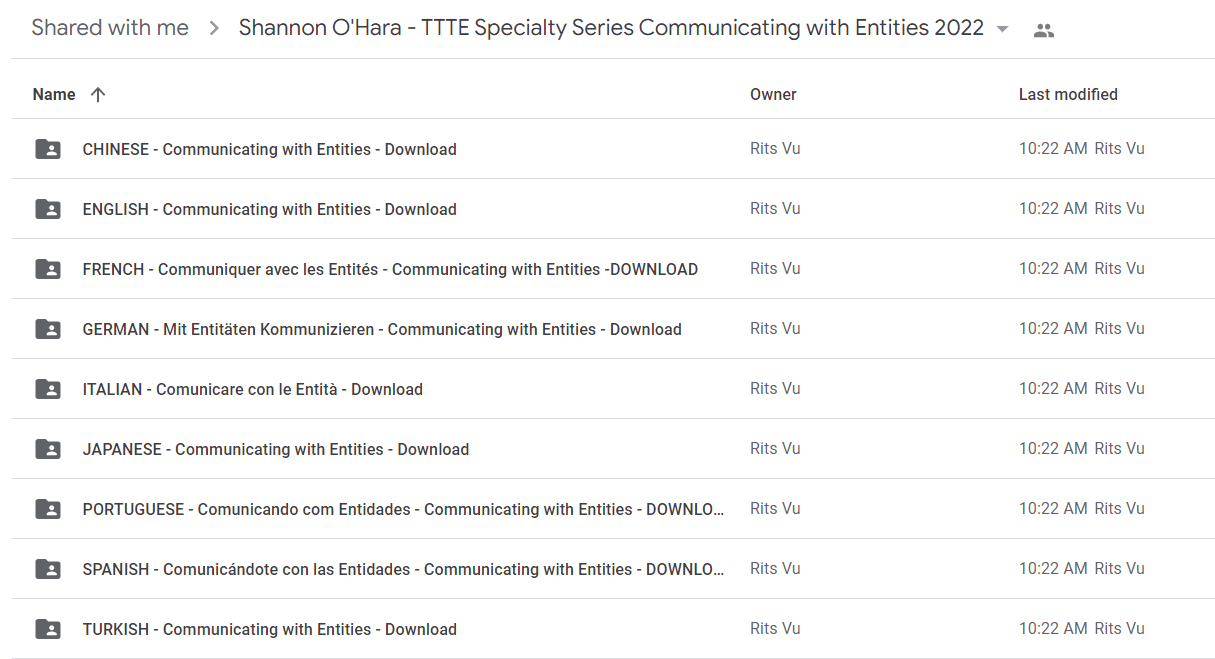Click the shared folder icon for GERMAN
The height and width of the screenshot is (659, 1215).
[48, 329]
